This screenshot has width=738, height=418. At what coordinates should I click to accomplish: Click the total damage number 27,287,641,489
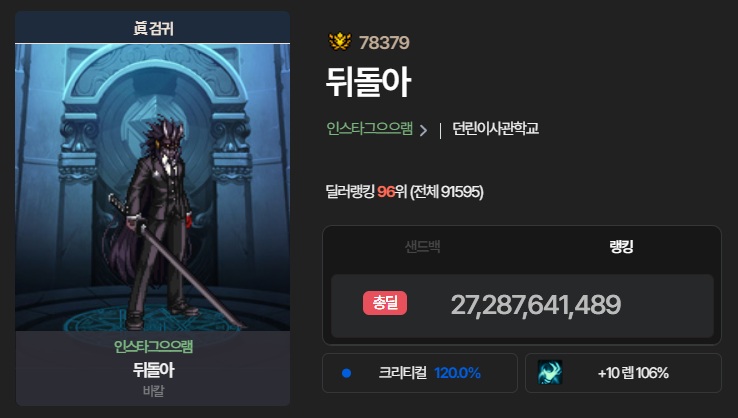pos(536,305)
